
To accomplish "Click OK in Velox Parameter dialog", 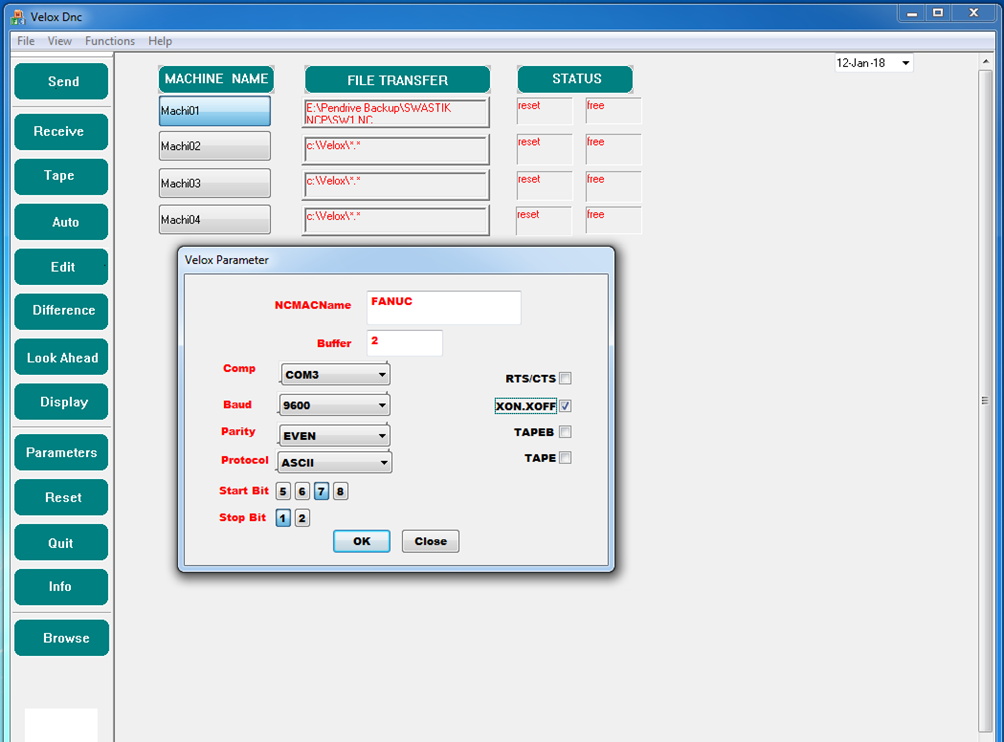I will (361, 541).
